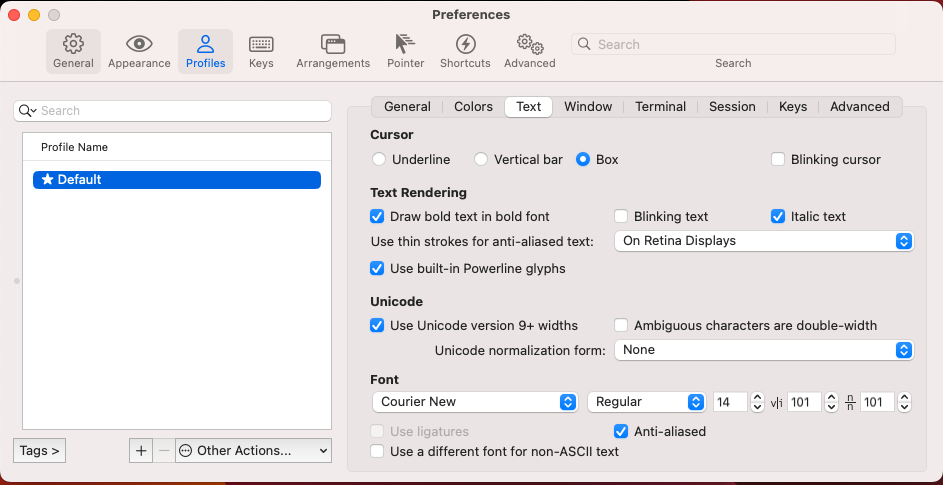The width and height of the screenshot is (943, 485).
Task: Open Arrangements windows icon
Action: pyautogui.click(x=333, y=44)
